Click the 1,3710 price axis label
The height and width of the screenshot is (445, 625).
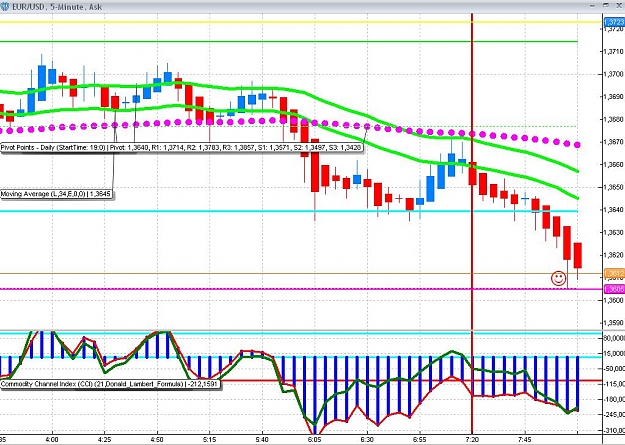(x=615, y=51)
